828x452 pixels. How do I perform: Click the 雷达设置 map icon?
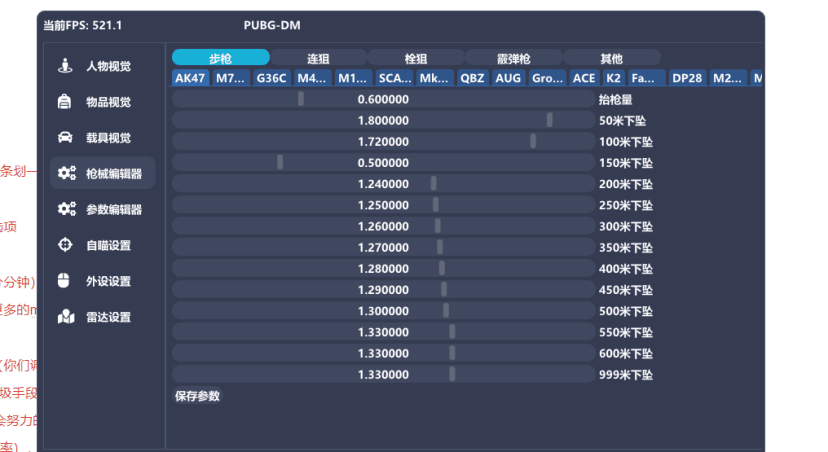pyautogui.click(x=66, y=317)
